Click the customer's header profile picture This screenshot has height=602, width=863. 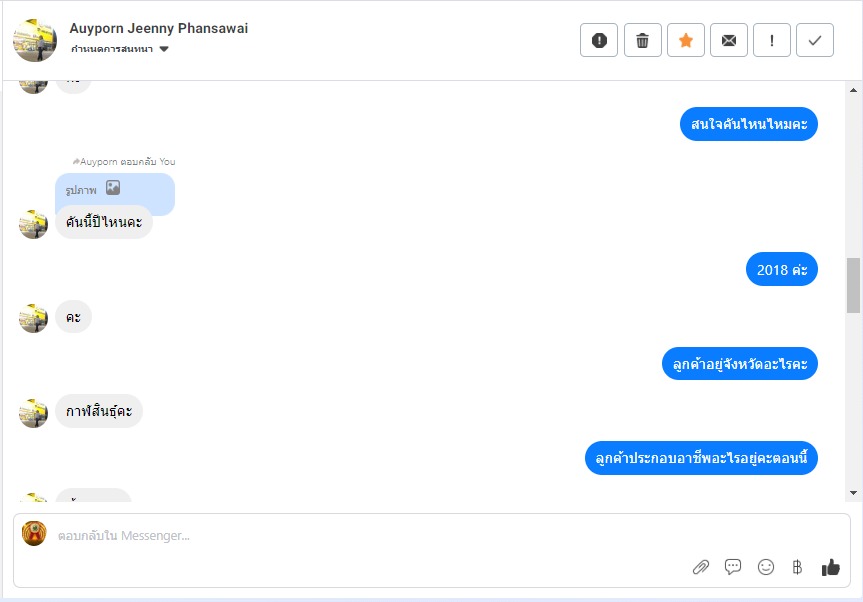coord(35,40)
